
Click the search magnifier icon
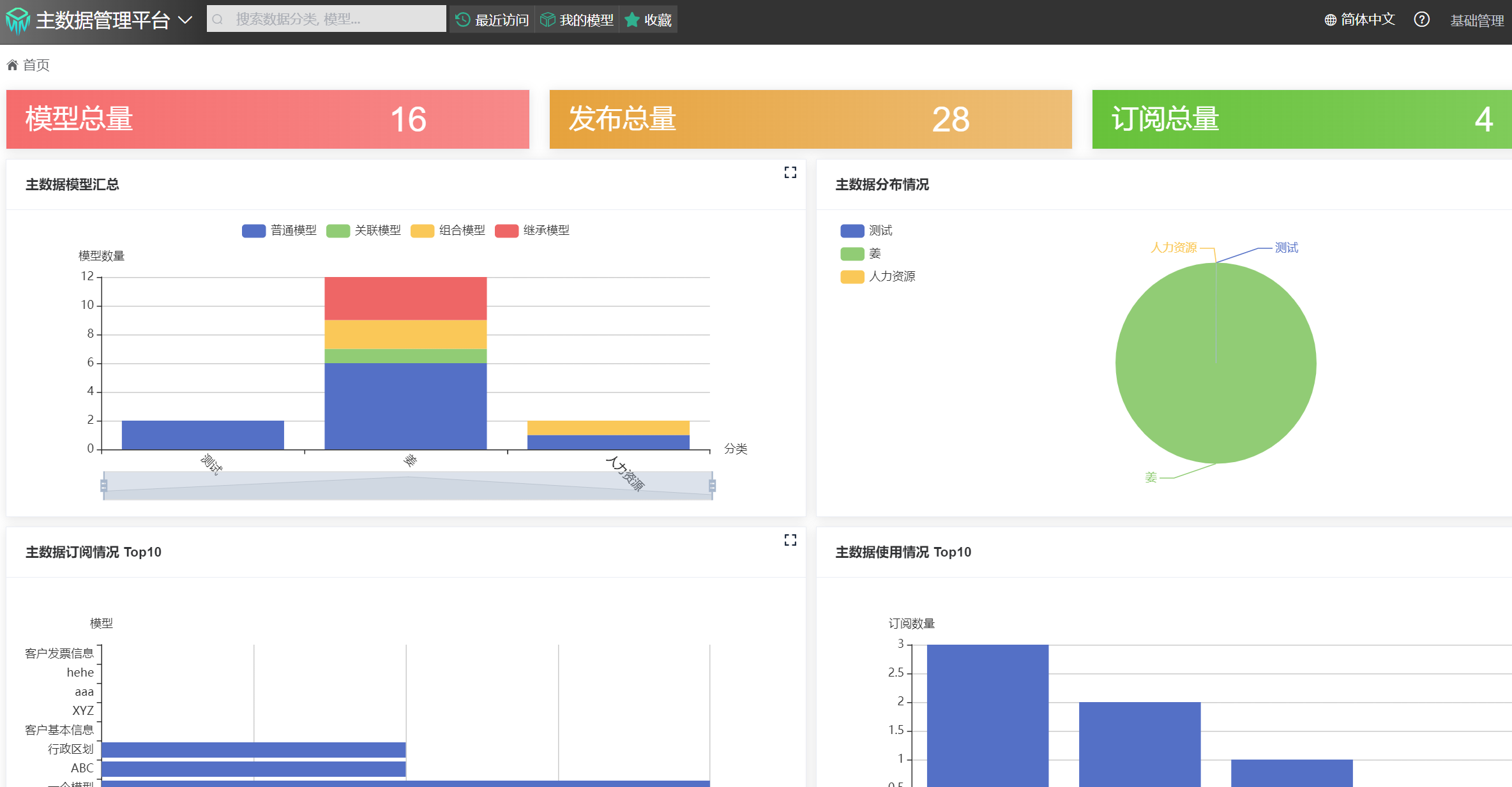[218, 19]
